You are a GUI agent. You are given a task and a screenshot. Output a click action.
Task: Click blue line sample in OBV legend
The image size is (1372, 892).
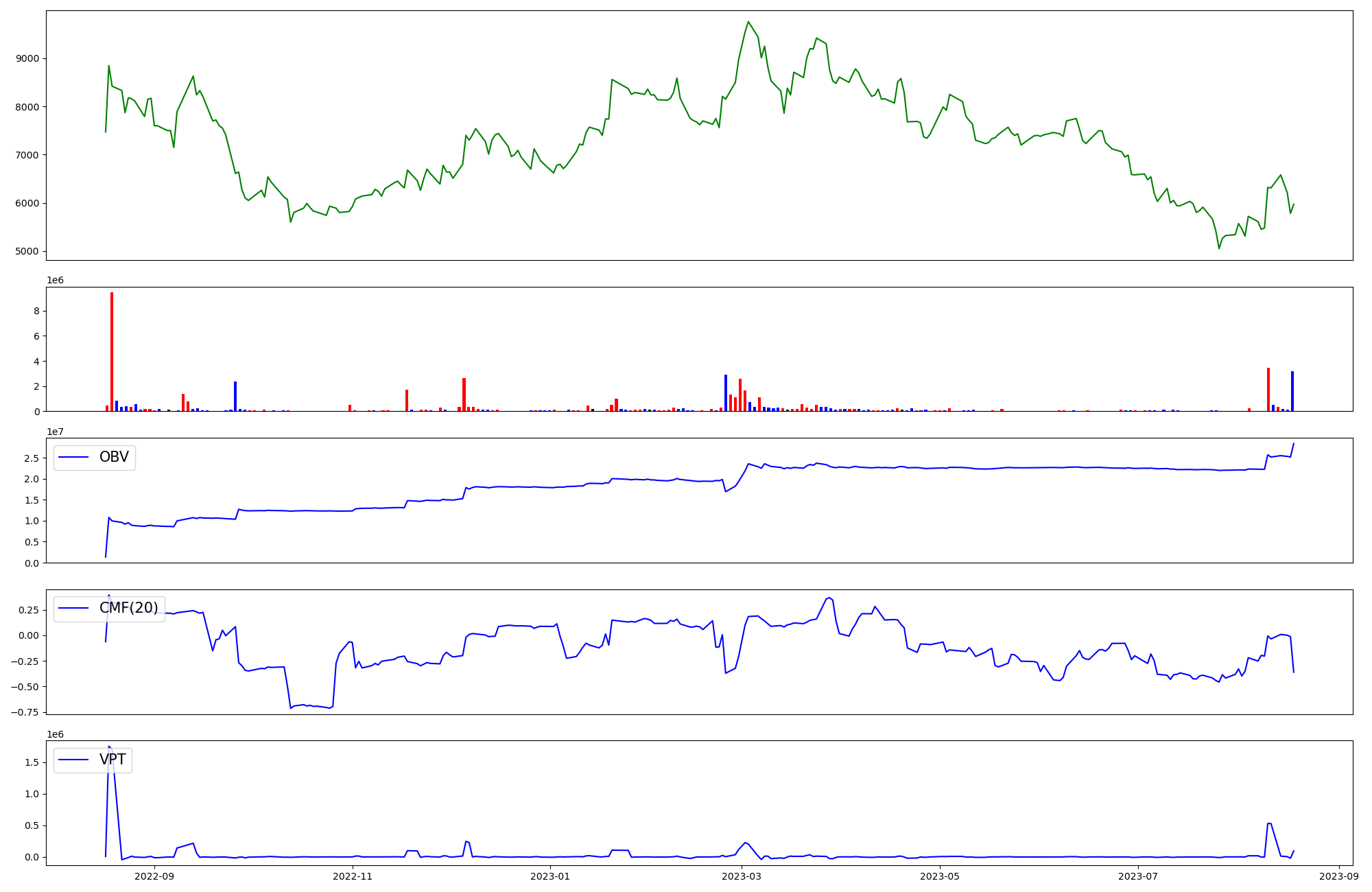[74, 458]
